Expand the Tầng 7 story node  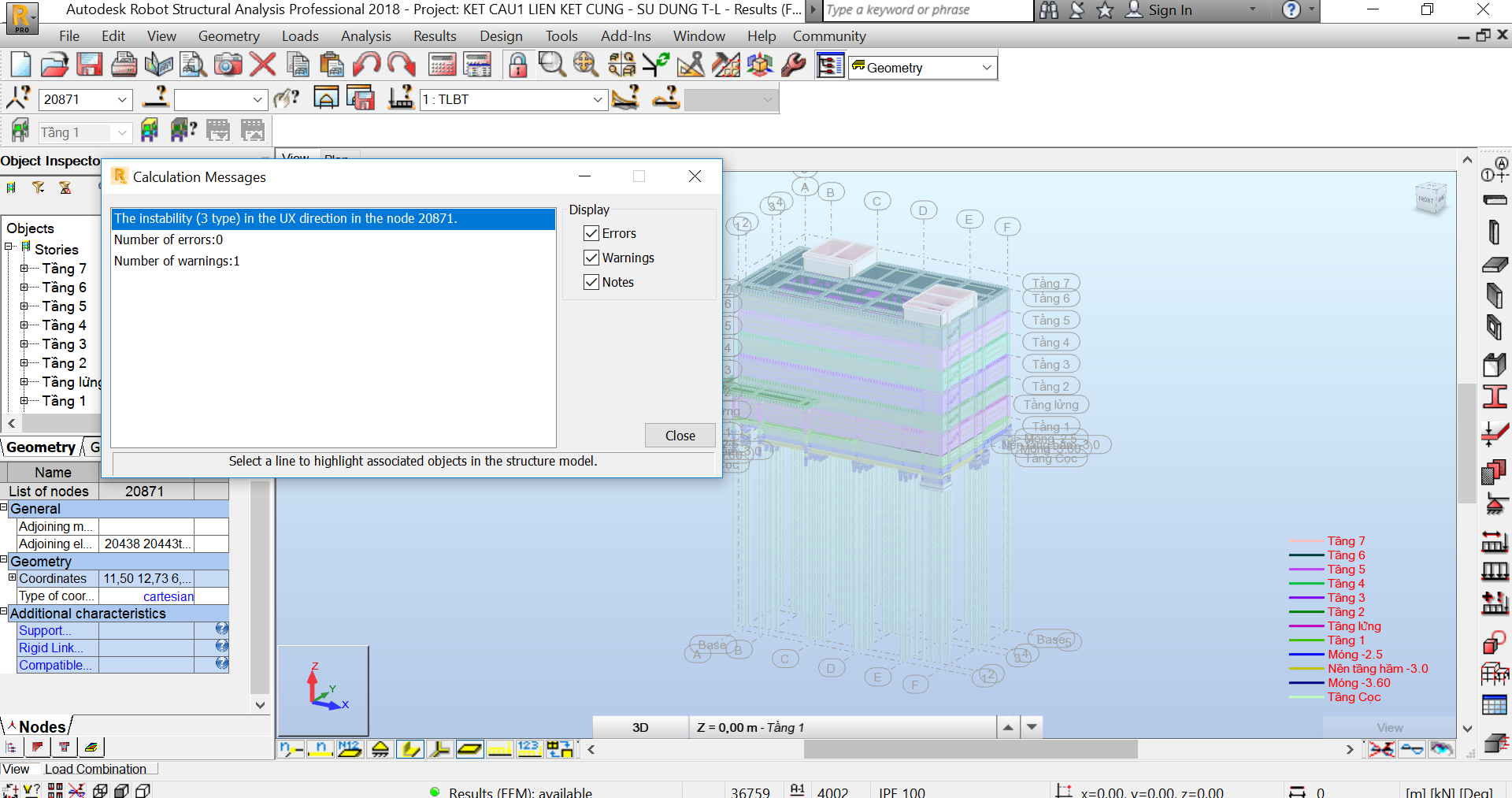pyautogui.click(x=24, y=269)
